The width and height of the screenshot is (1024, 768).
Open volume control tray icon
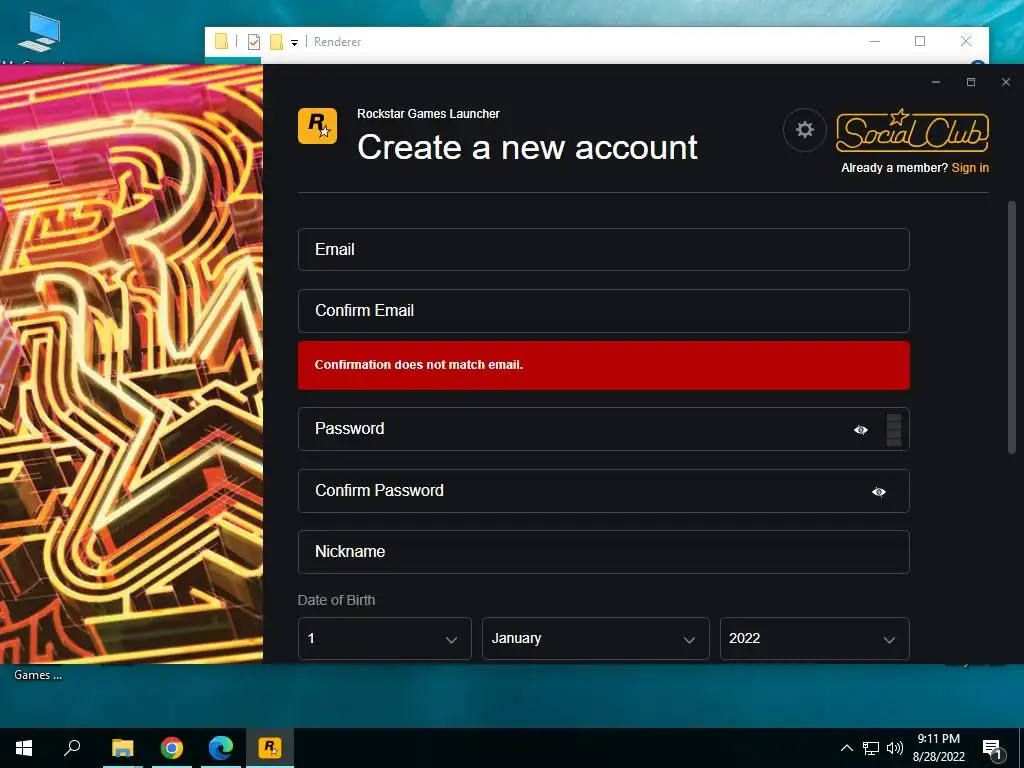point(895,748)
